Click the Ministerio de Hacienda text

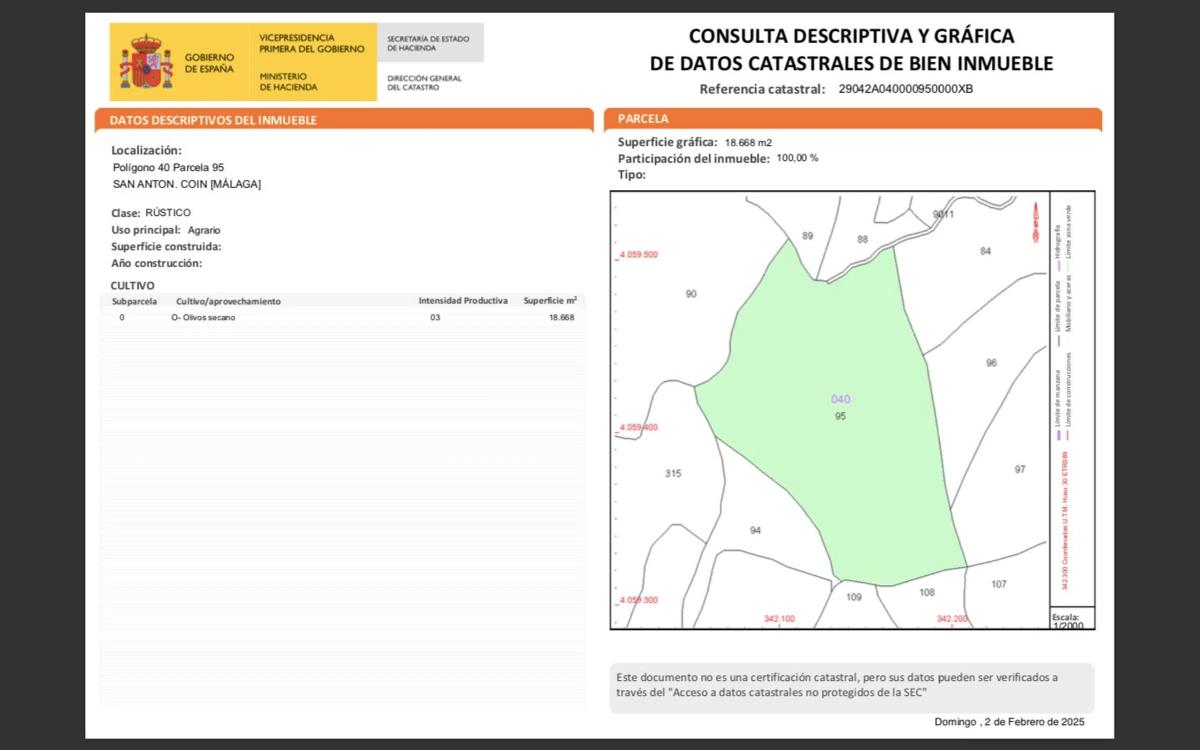coord(288,81)
